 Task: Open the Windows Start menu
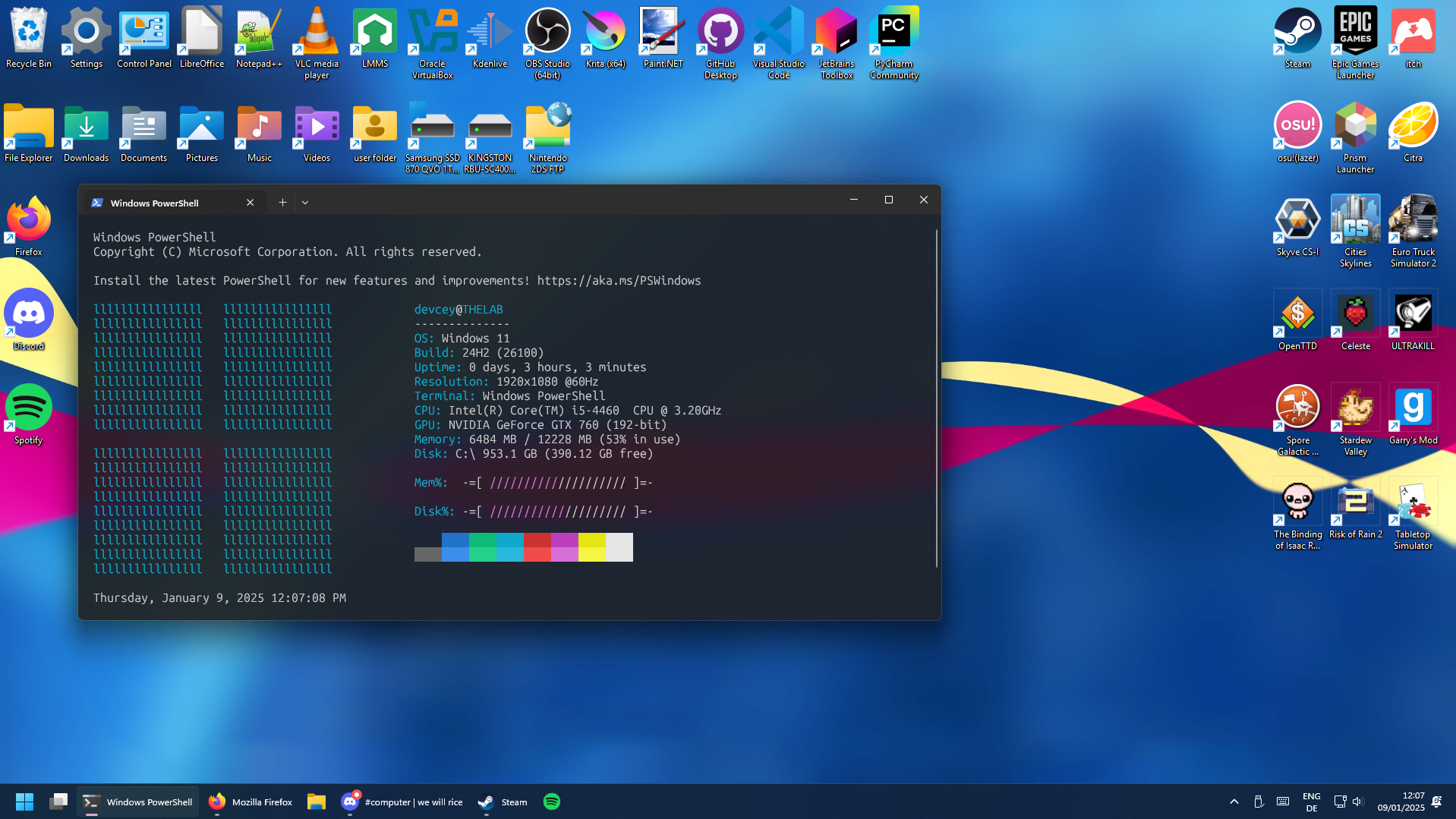24,802
